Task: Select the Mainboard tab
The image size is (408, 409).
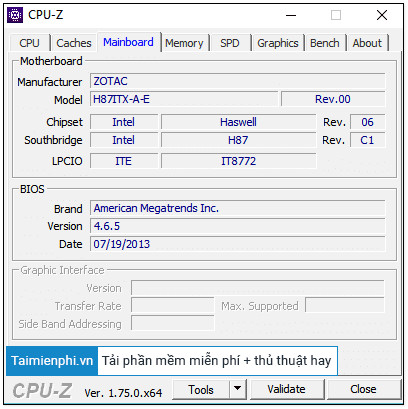Action: click(128, 42)
